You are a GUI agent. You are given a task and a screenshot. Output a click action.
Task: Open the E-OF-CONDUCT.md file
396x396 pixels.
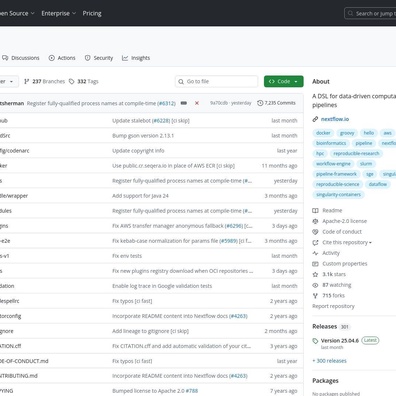click(x=24, y=361)
